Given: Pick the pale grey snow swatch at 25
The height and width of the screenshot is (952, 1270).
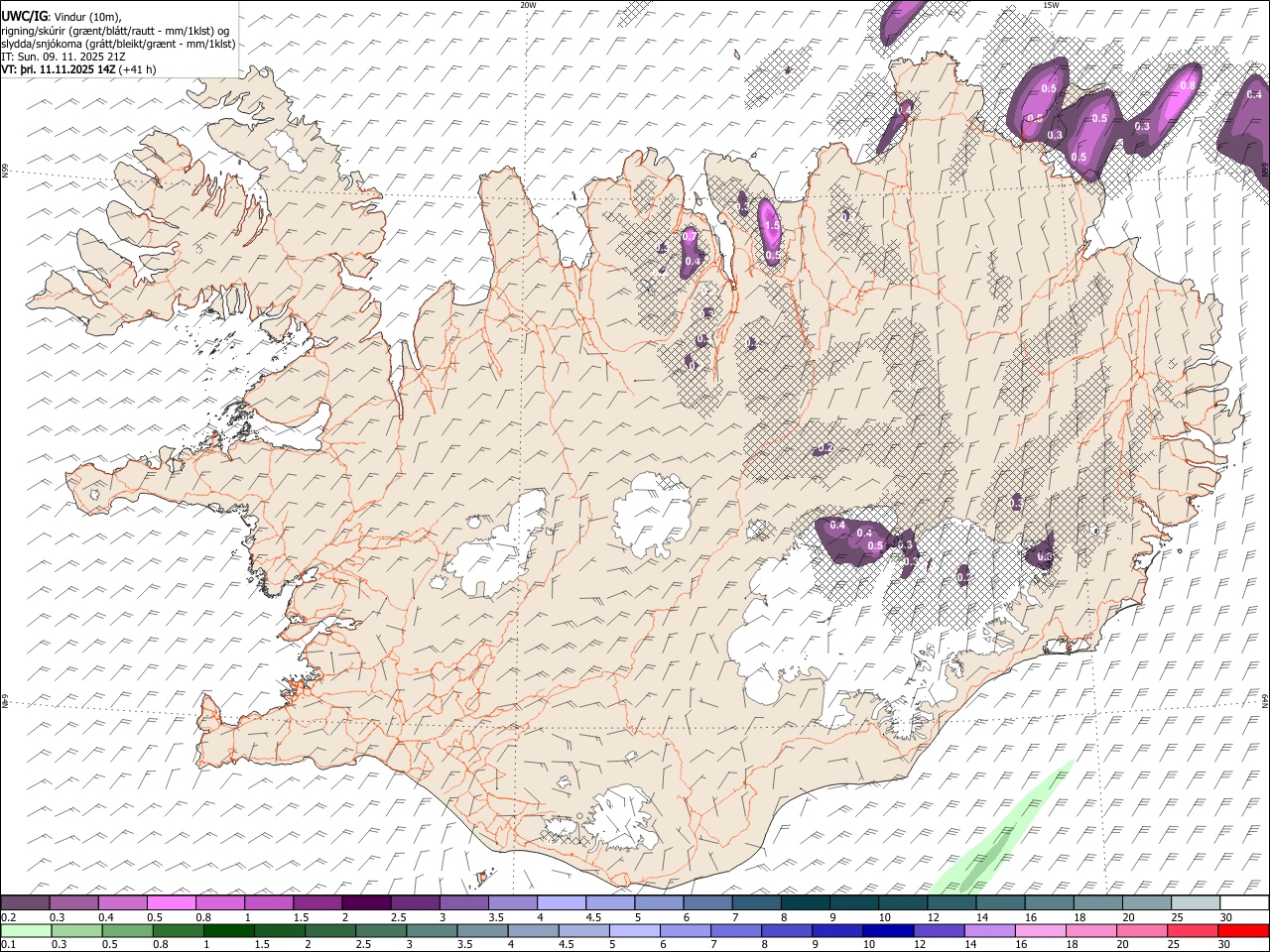Looking at the screenshot, I should tap(1196, 902).
